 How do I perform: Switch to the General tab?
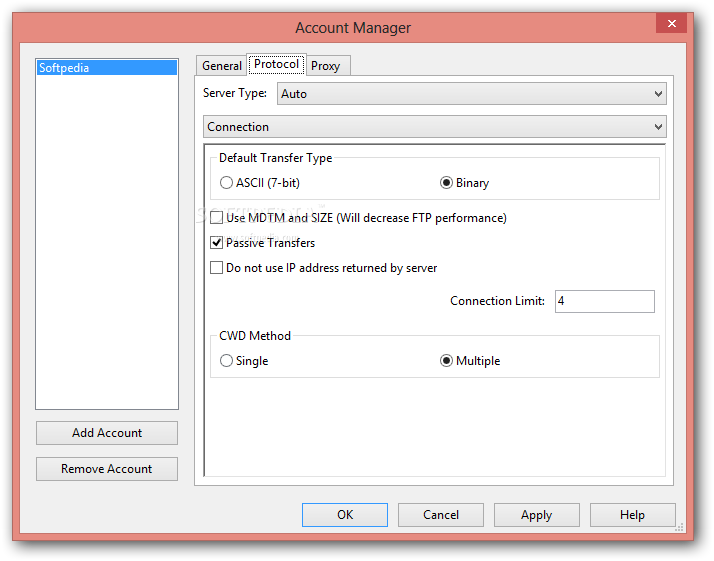(x=222, y=66)
